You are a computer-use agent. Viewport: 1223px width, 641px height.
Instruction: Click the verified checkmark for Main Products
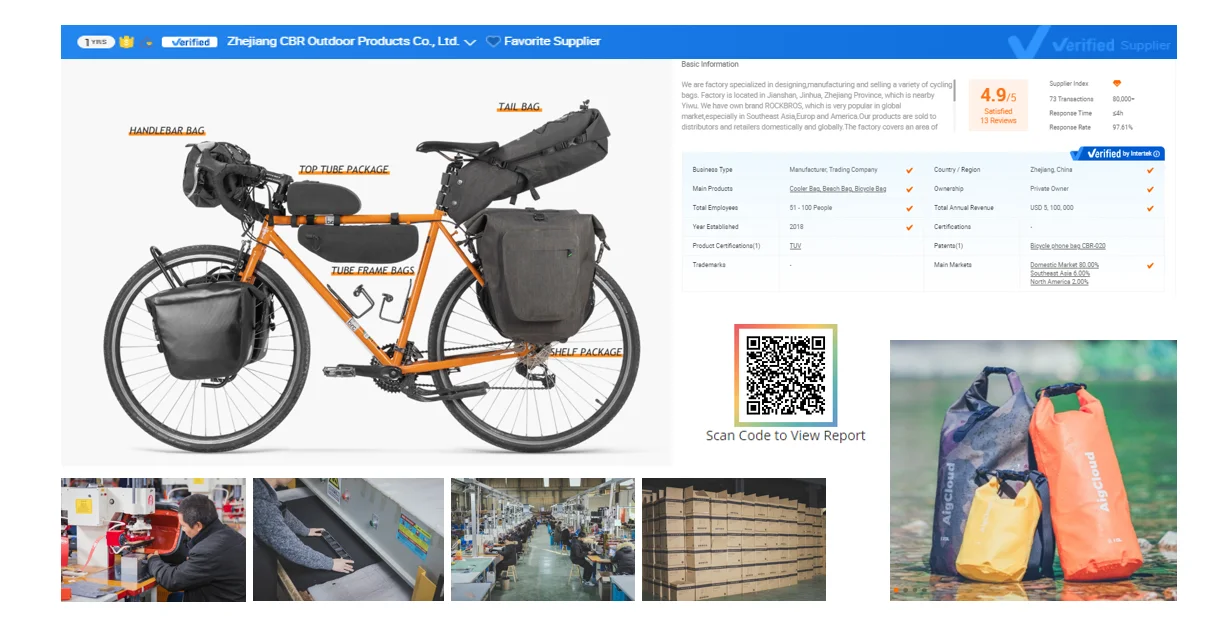click(x=909, y=189)
